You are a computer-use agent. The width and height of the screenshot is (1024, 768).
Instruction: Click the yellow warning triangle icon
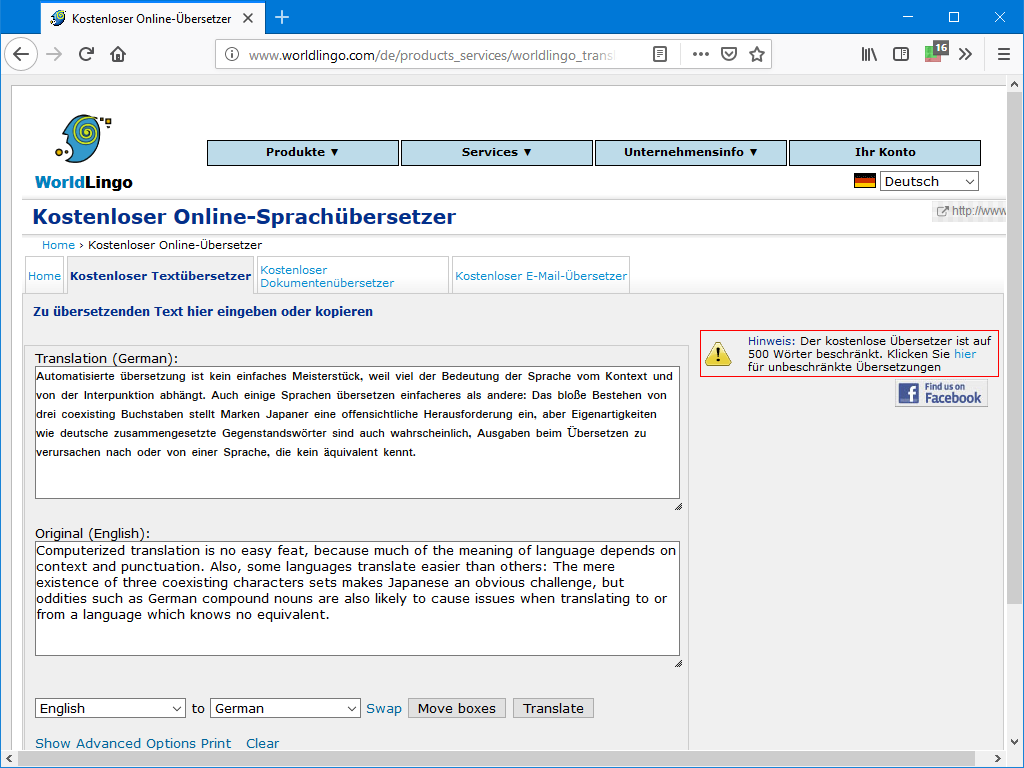pos(718,353)
